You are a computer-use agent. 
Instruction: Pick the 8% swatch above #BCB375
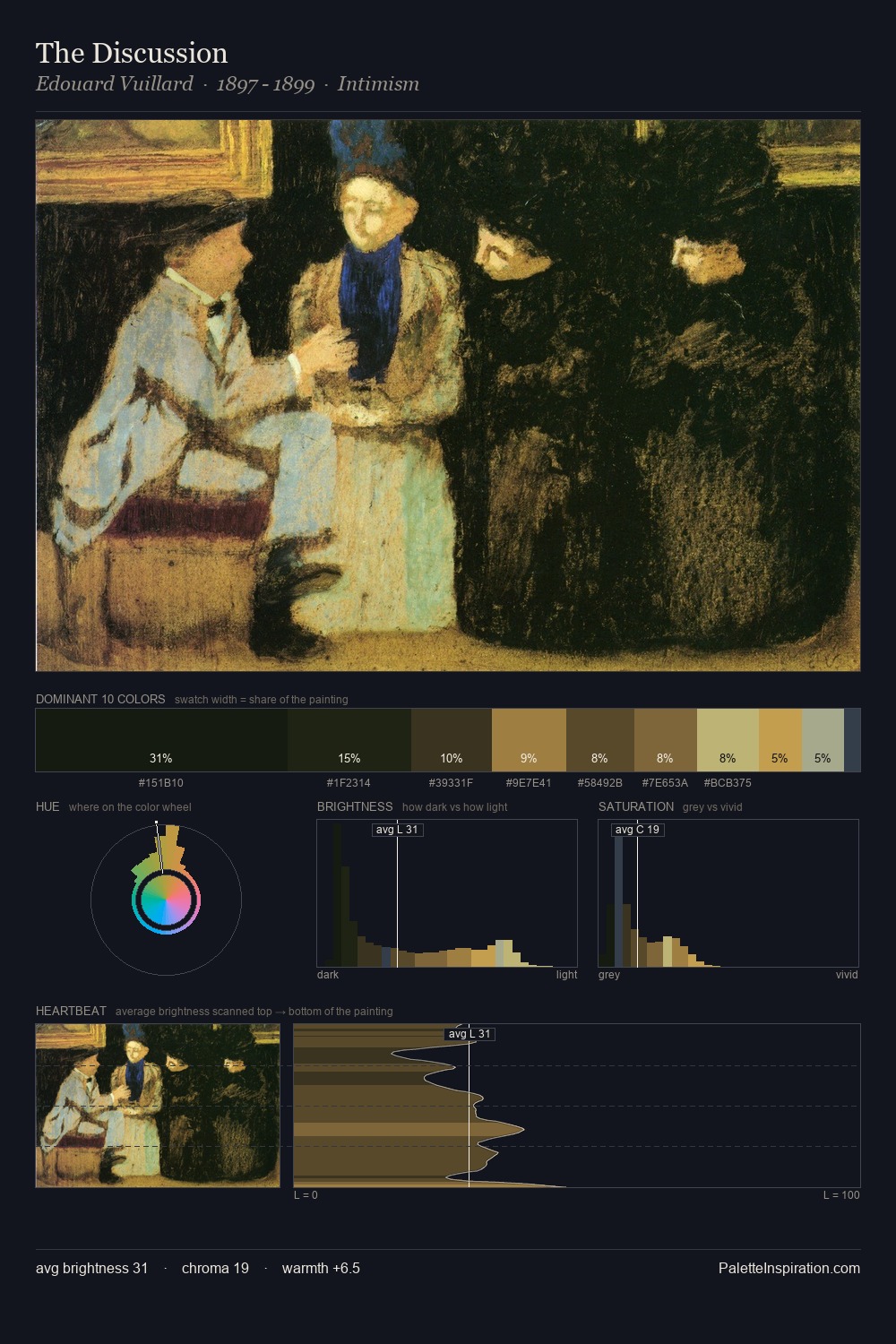[728, 740]
